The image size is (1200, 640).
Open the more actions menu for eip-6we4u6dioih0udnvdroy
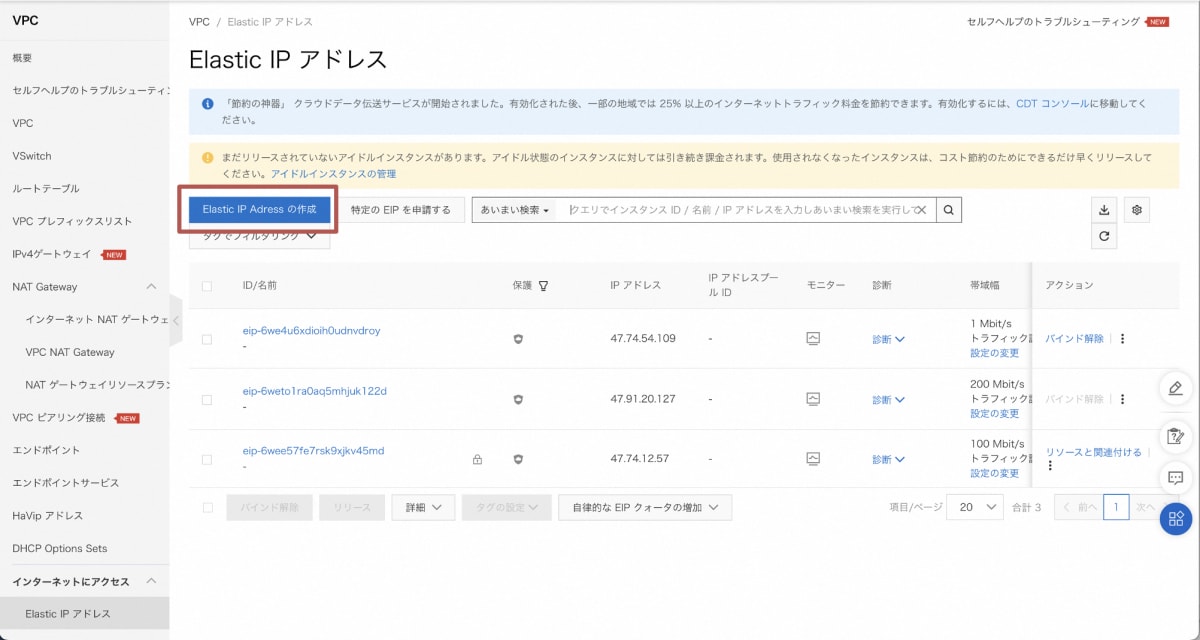tap(1121, 338)
